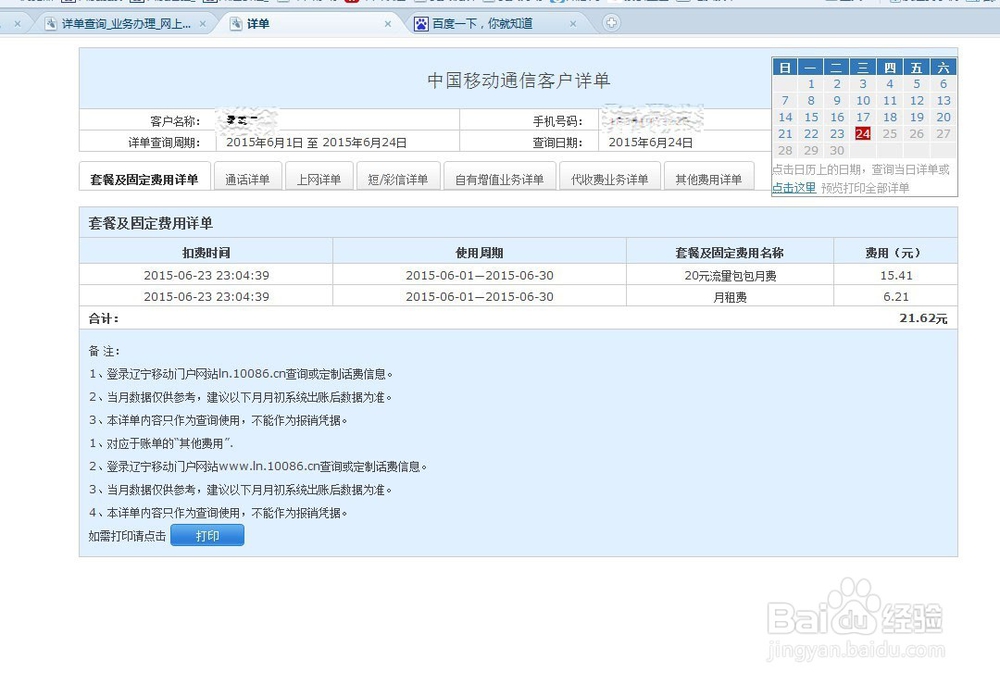
Task: Close the 详单 browser tab
Action: coord(388,24)
